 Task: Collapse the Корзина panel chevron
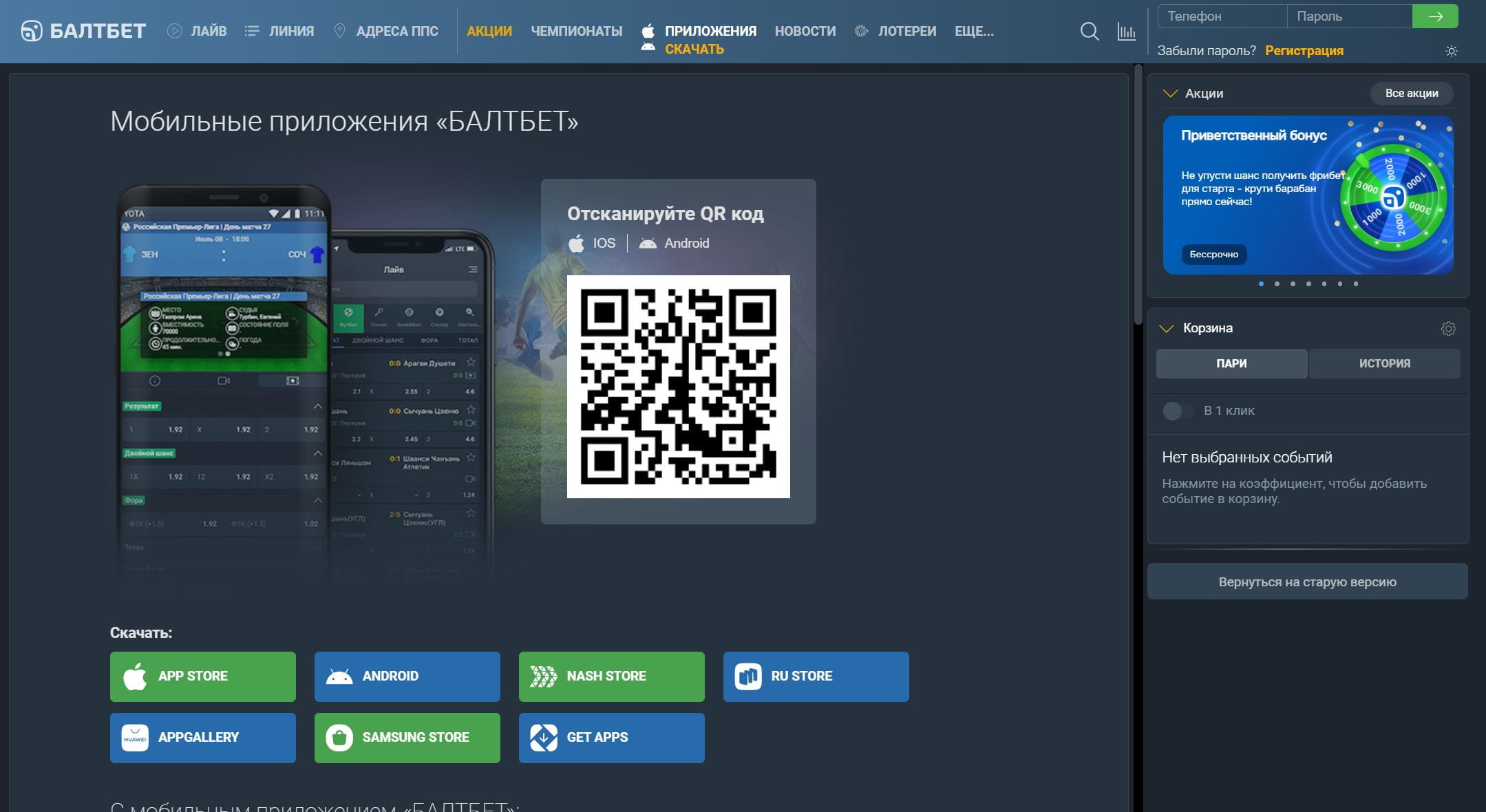click(1166, 328)
